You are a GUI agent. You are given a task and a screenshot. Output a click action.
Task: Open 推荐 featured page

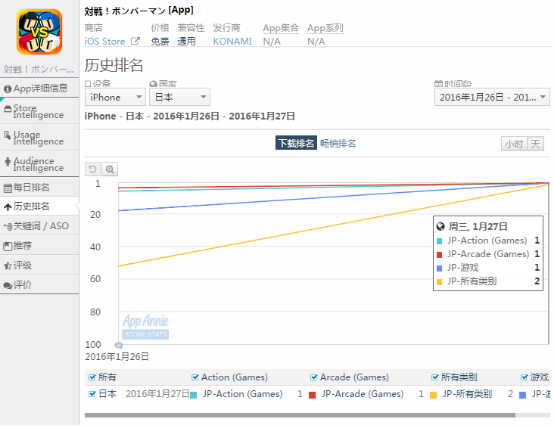pyautogui.click(x=40, y=245)
